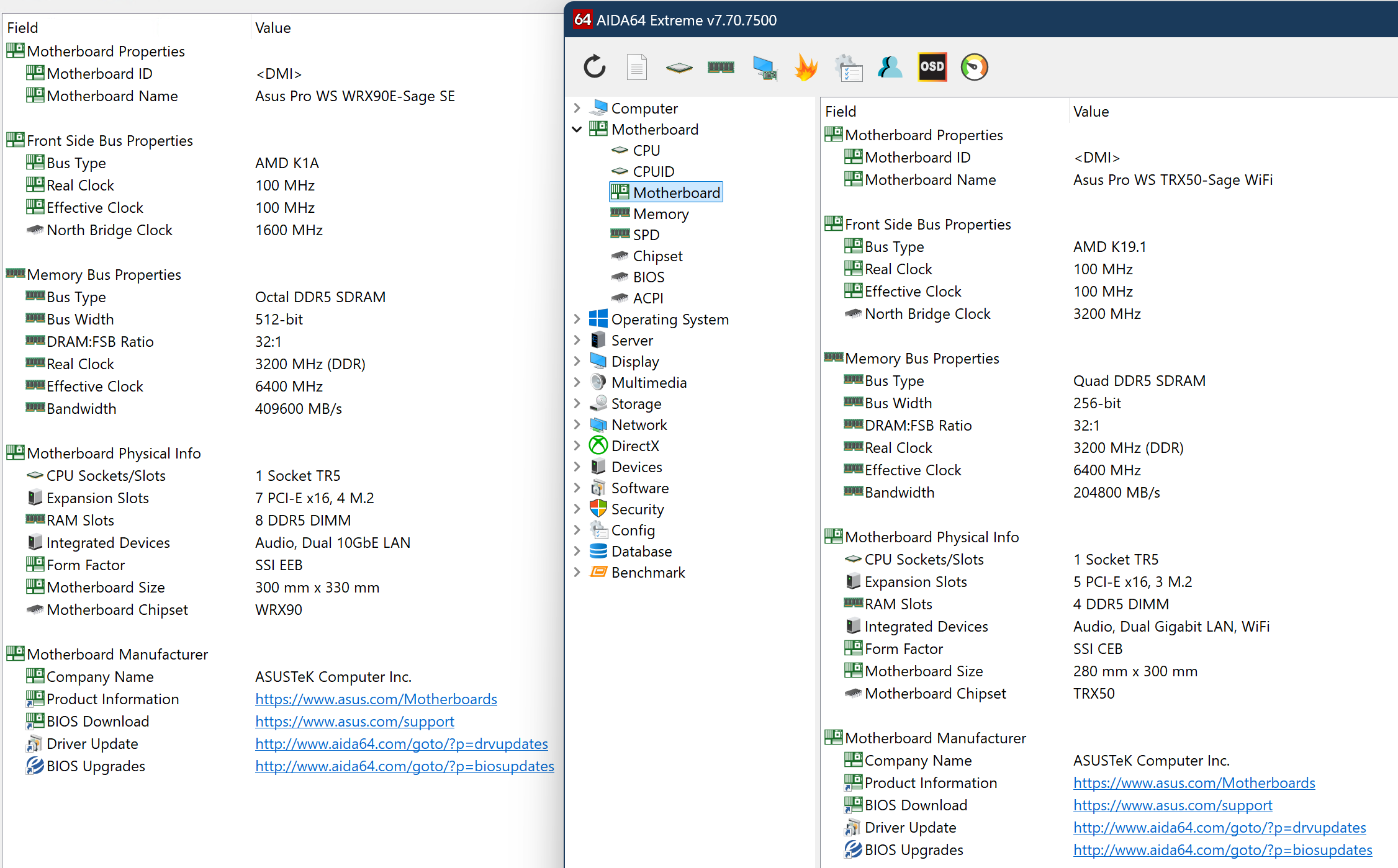The width and height of the screenshot is (1398, 868).
Task: Select the Chipset tree item
Action: coord(657,256)
